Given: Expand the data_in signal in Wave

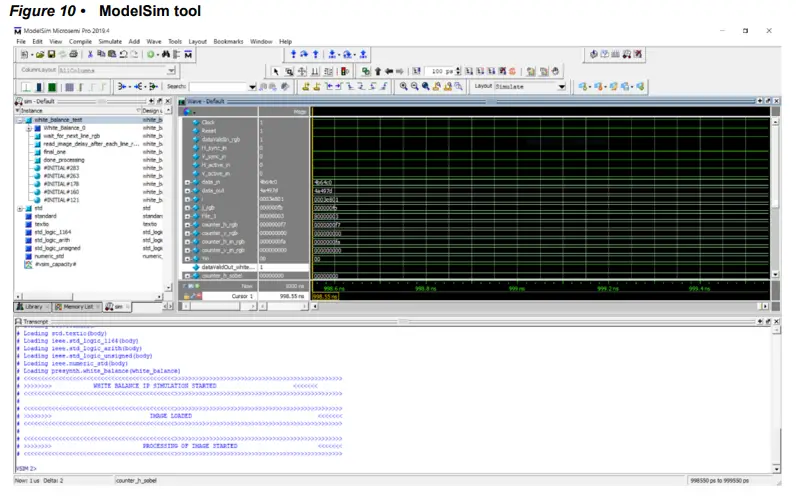Looking at the screenshot, I should (x=186, y=182).
